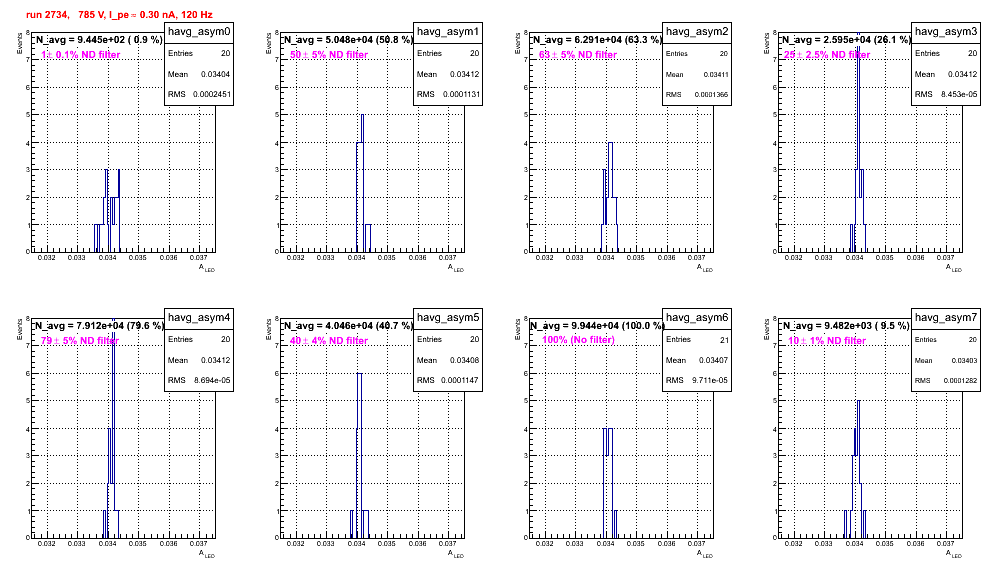Viewport: 996px width, 572px height.
Task: Select the havg_asym7 stats box title
Action: click(x=946, y=318)
